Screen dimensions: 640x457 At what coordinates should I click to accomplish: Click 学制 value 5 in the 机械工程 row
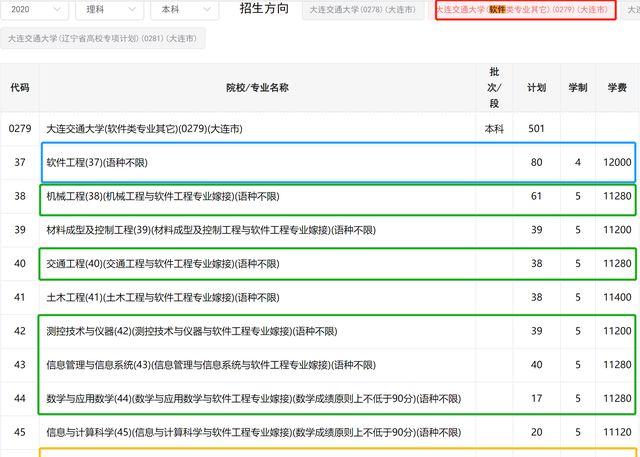point(578,196)
